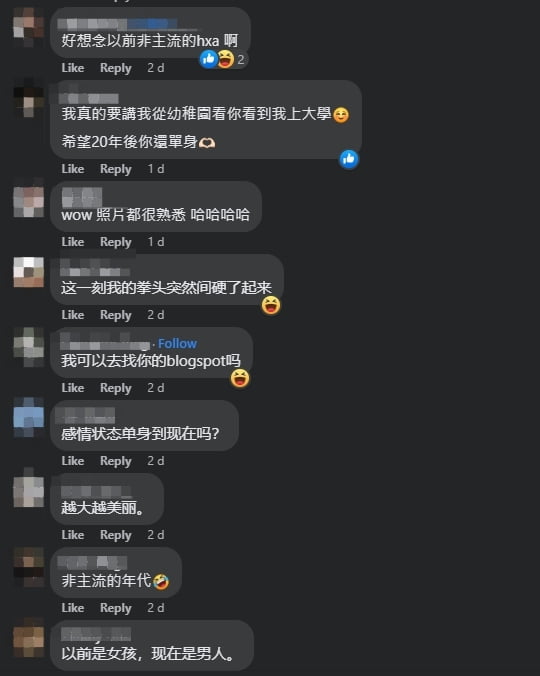Follow the author of the blogspot comment
Screen dimensions: 540x676
tap(177, 343)
